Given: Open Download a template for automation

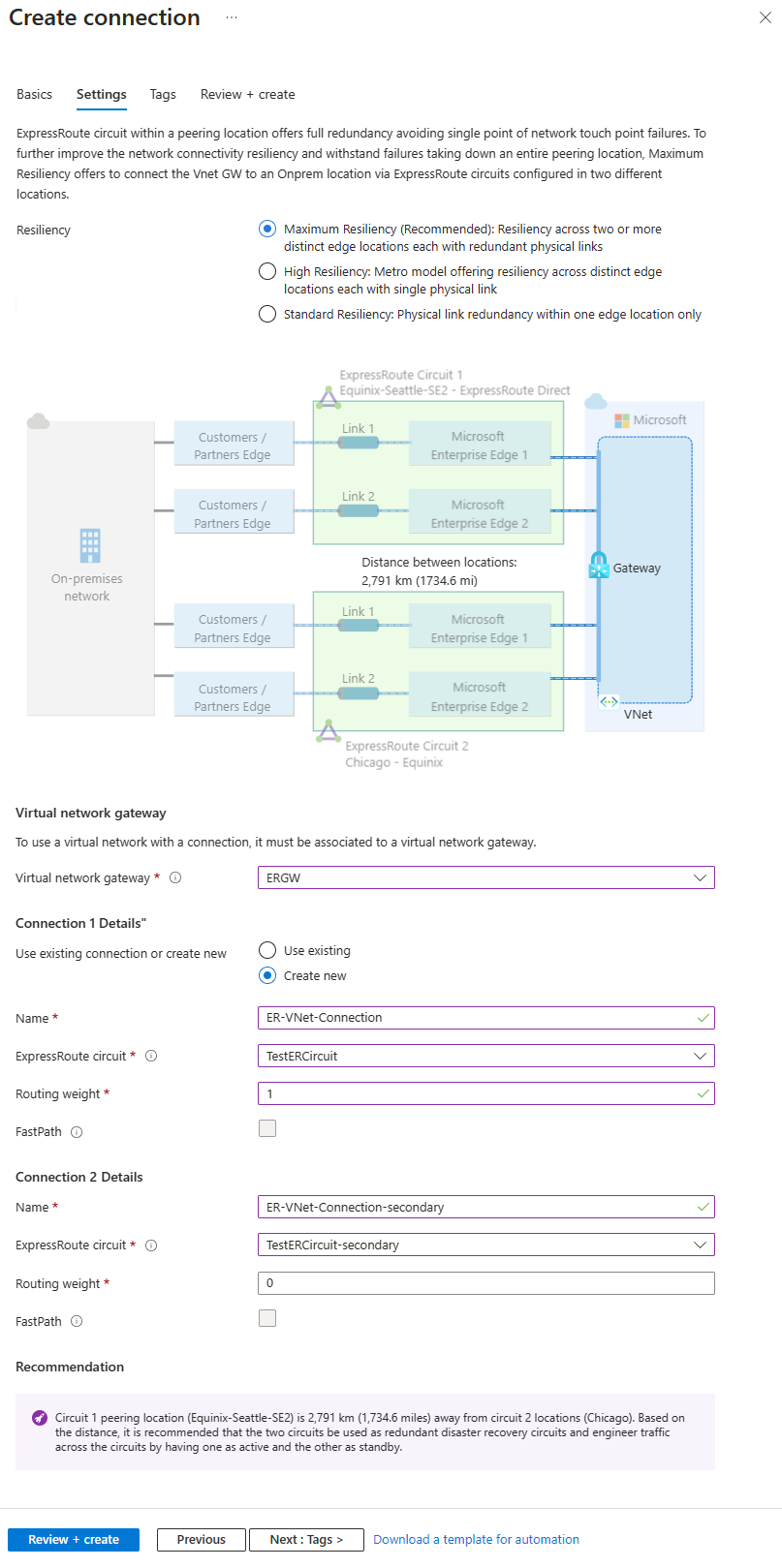Looking at the screenshot, I should tap(476, 1539).
